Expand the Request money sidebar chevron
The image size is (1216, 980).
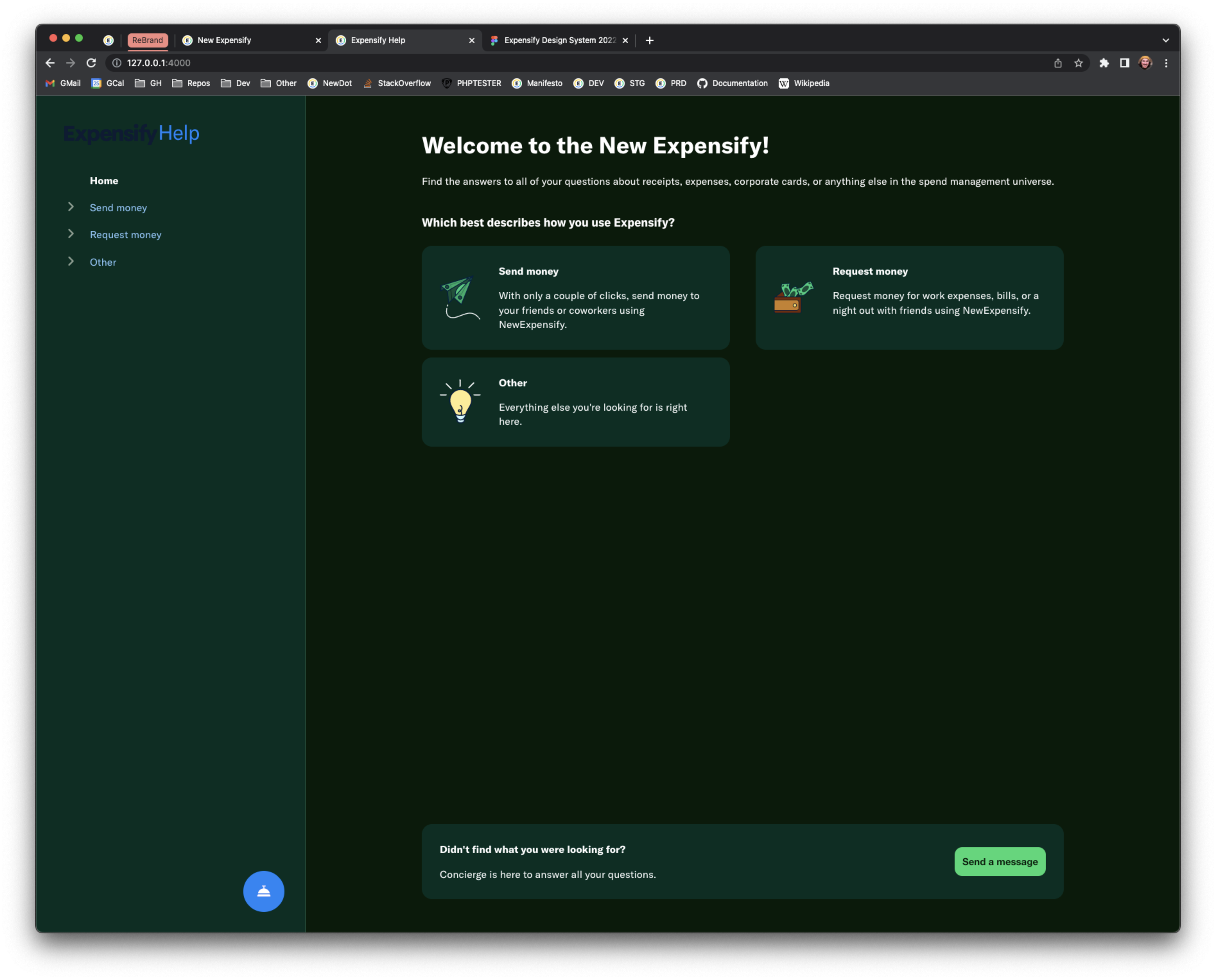tap(71, 234)
